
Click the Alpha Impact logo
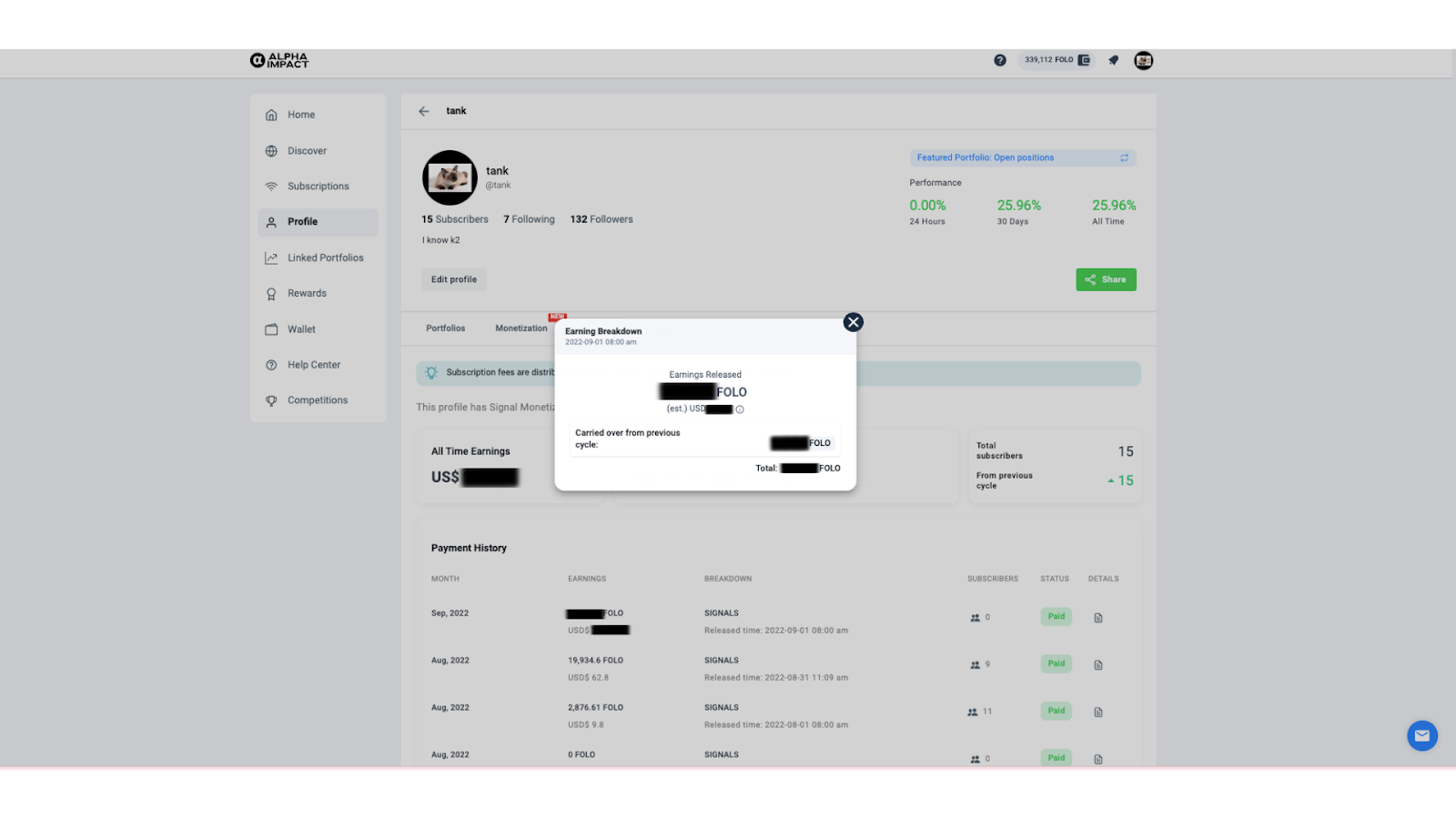(x=279, y=60)
